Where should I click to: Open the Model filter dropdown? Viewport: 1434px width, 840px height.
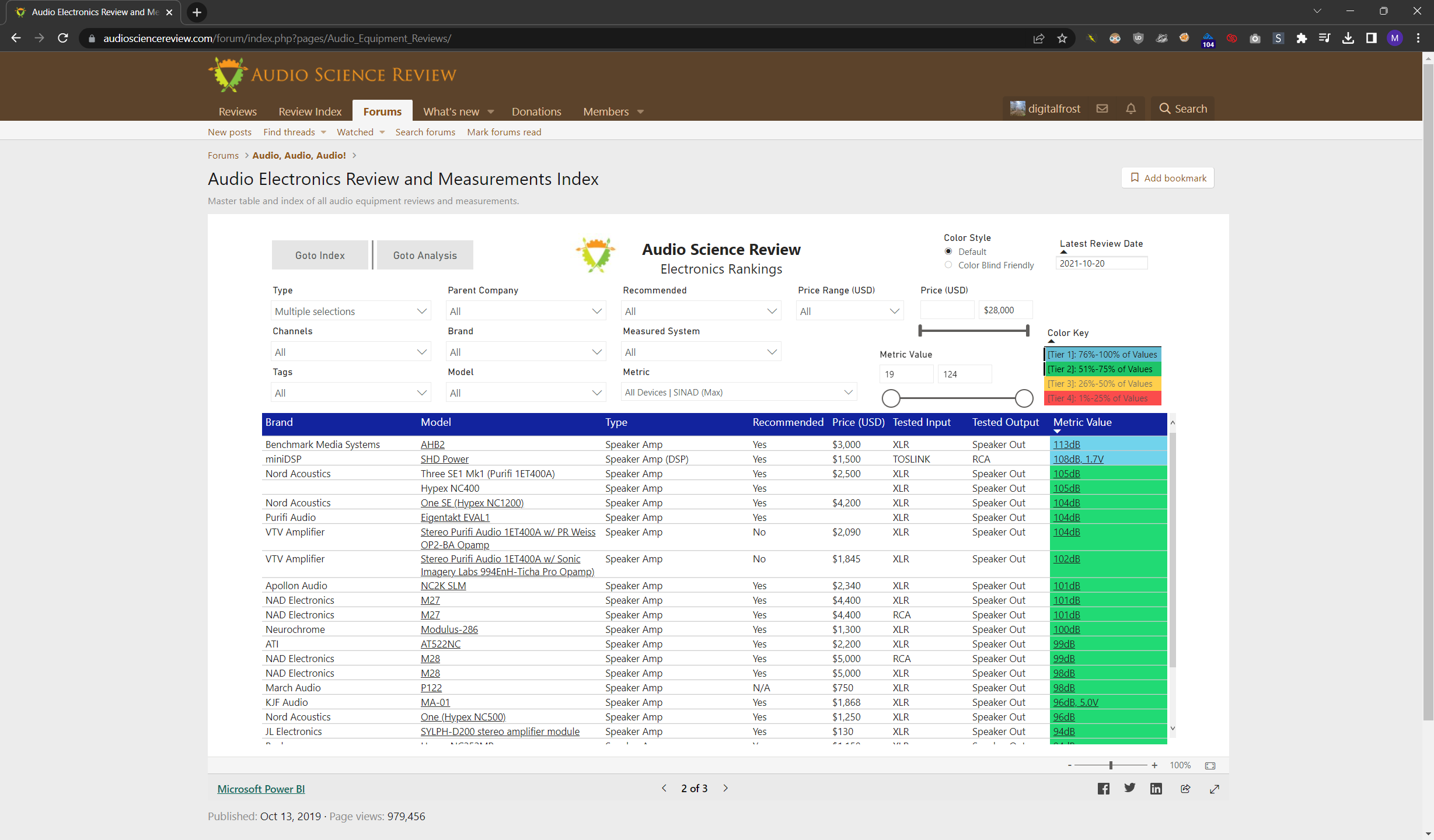point(526,393)
